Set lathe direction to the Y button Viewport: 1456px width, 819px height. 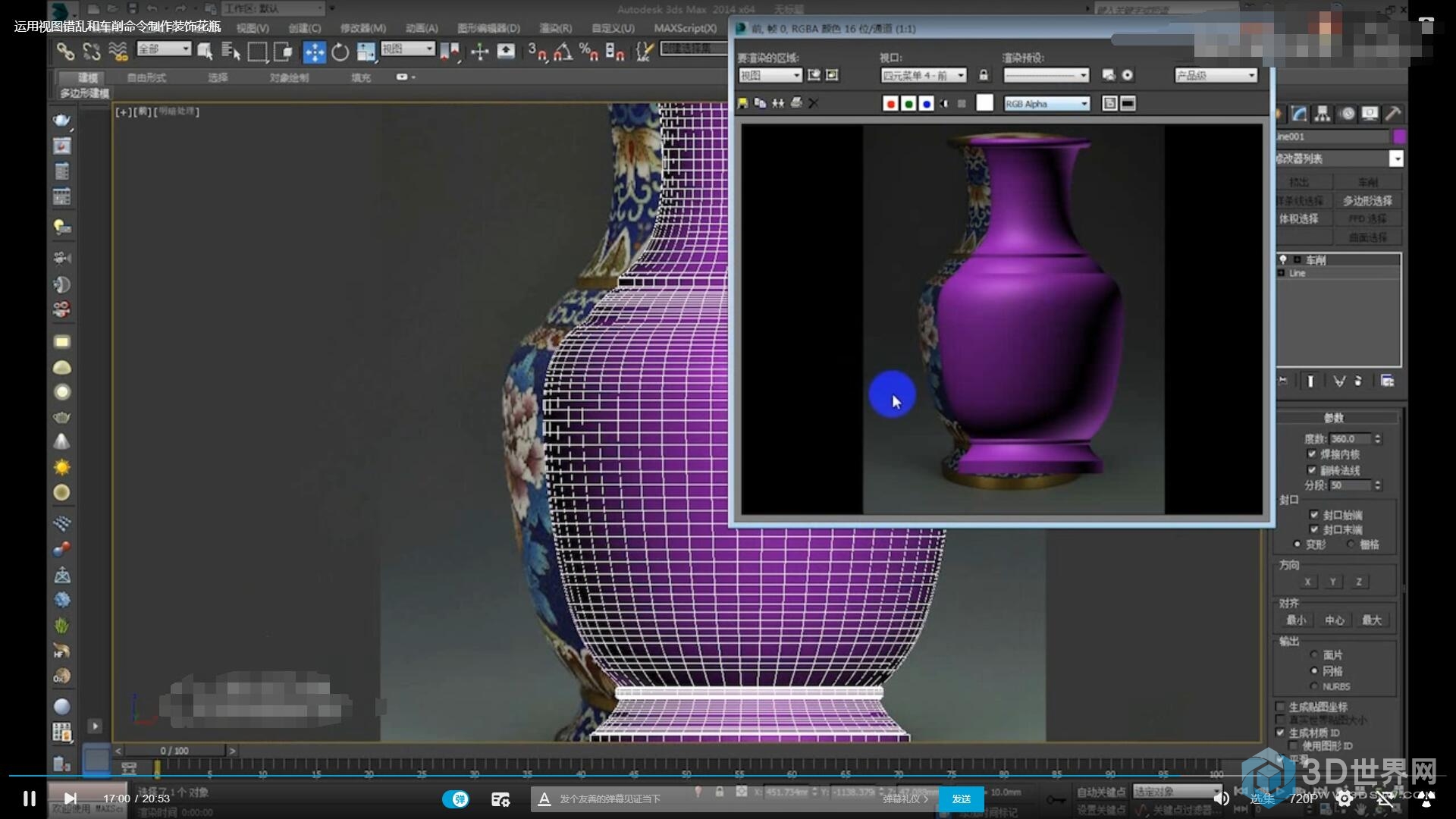1332,582
